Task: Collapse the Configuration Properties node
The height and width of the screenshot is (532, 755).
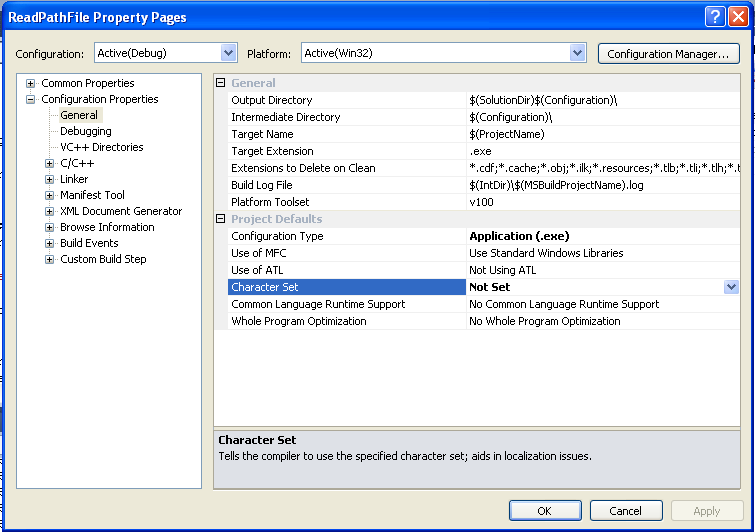Action: coord(30,99)
